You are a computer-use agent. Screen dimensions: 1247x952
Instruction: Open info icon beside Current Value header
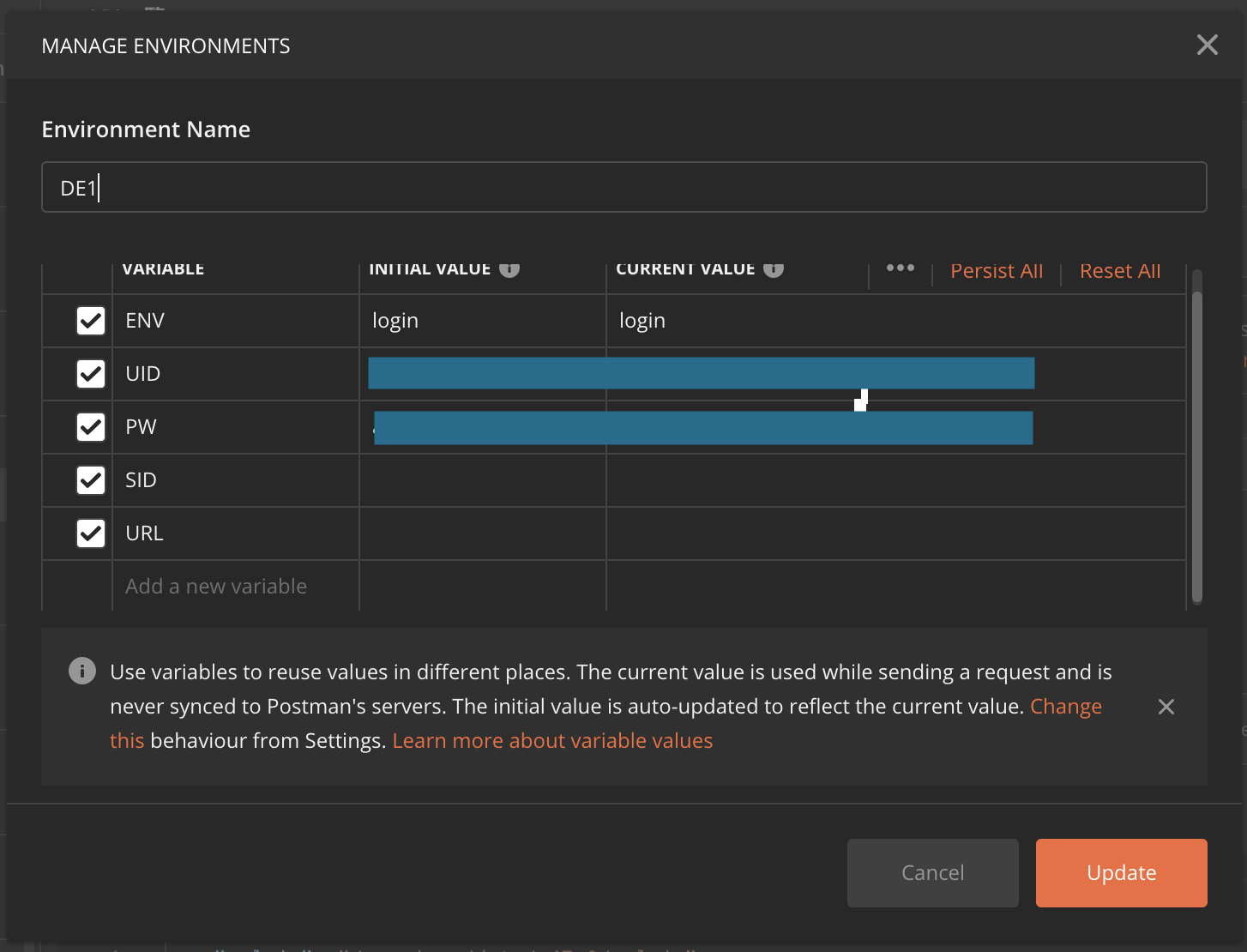tap(774, 268)
